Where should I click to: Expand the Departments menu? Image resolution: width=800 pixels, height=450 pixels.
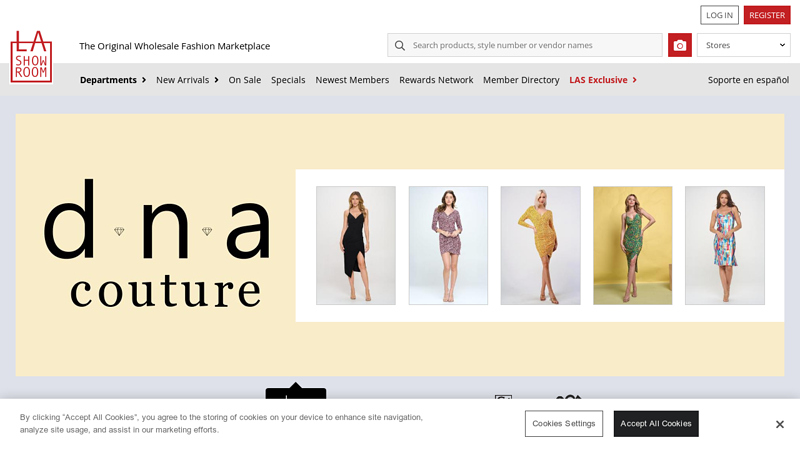113,80
